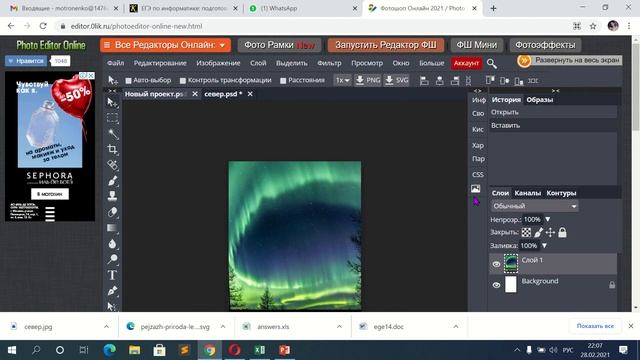Switch to the Каналы tab
The height and width of the screenshot is (360, 640).
(x=527, y=193)
